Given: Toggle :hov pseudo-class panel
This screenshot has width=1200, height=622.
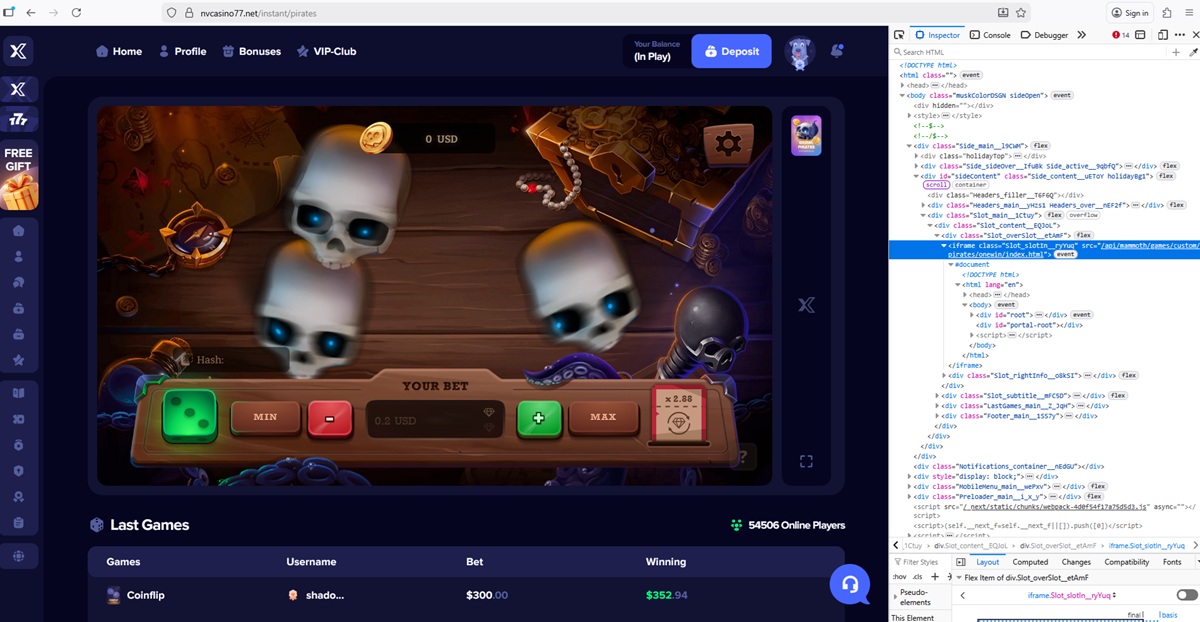Looking at the screenshot, I should coord(898,577).
